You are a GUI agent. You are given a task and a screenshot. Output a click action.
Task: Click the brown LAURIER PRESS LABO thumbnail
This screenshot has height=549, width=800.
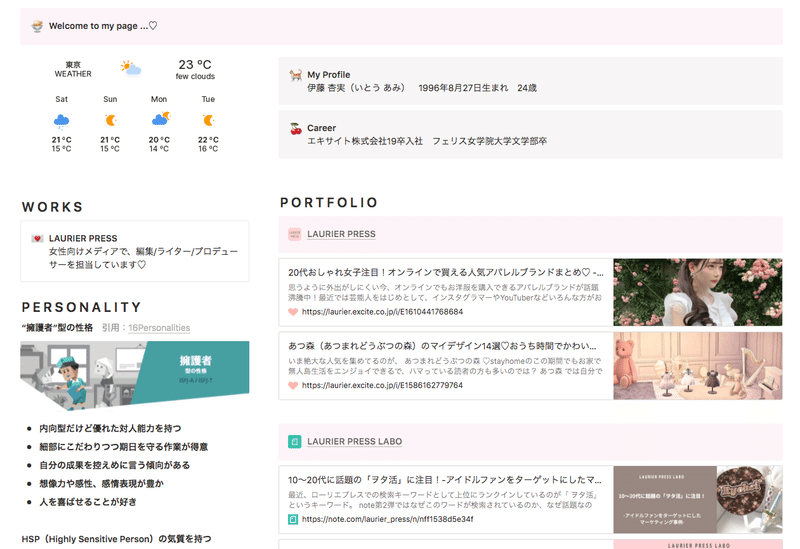tap(697, 500)
